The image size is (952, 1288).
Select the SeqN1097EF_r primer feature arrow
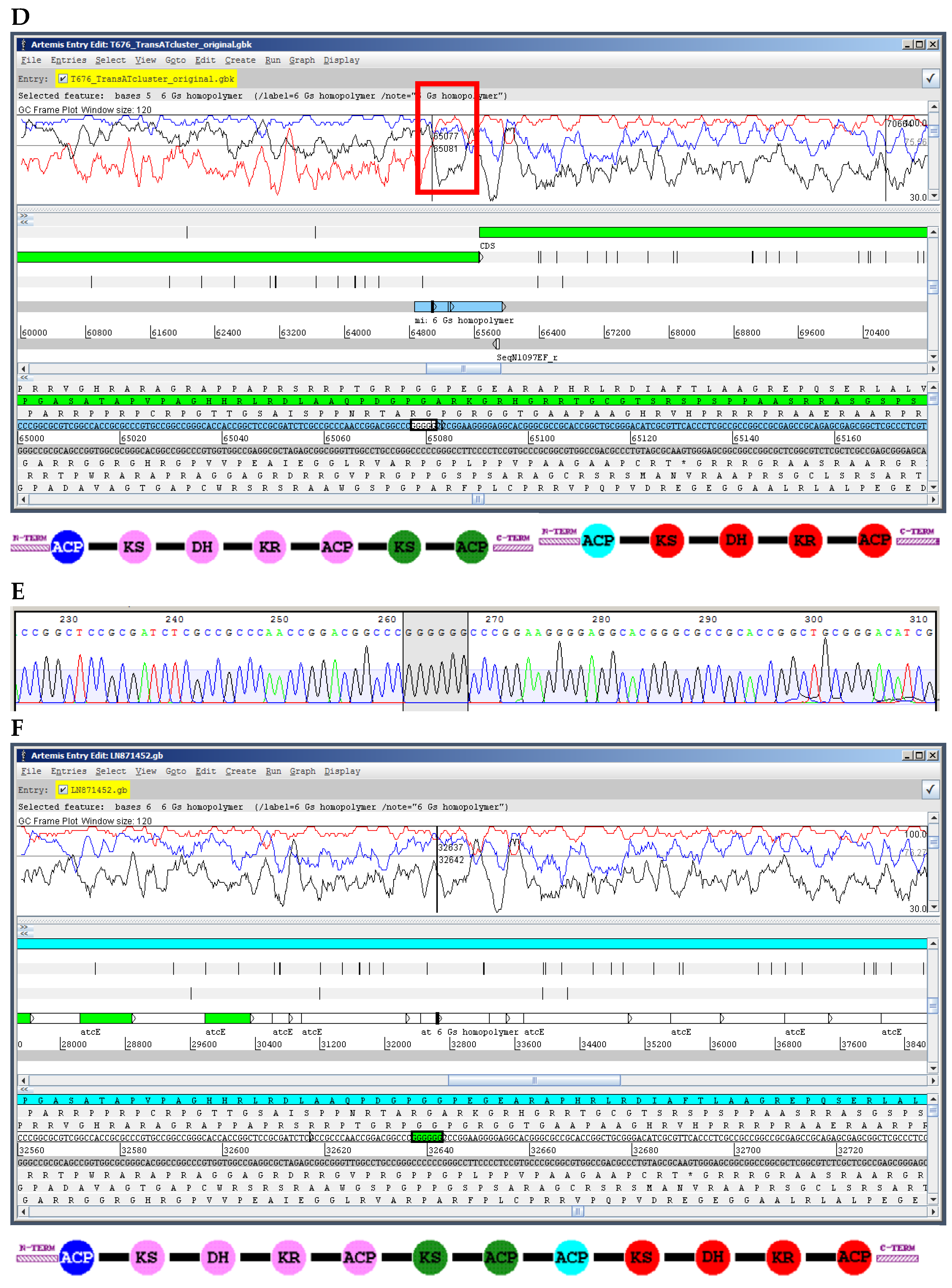(x=496, y=344)
